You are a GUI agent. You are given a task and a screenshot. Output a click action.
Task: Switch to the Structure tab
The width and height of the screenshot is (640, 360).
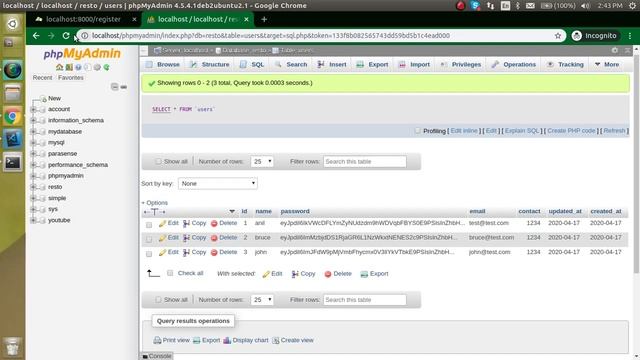click(210, 64)
